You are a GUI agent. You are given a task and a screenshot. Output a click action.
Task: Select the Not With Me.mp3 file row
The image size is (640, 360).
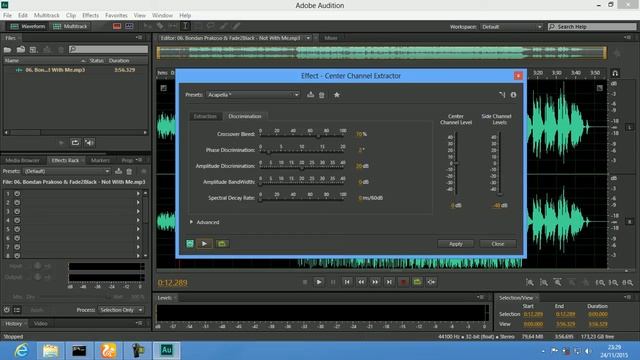coord(75,70)
